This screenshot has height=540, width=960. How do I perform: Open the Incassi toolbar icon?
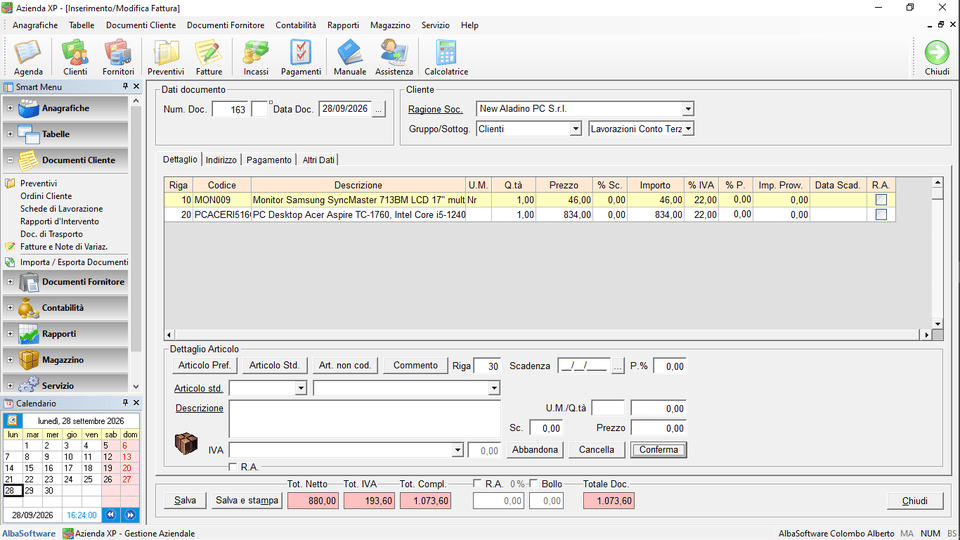click(256, 58)
